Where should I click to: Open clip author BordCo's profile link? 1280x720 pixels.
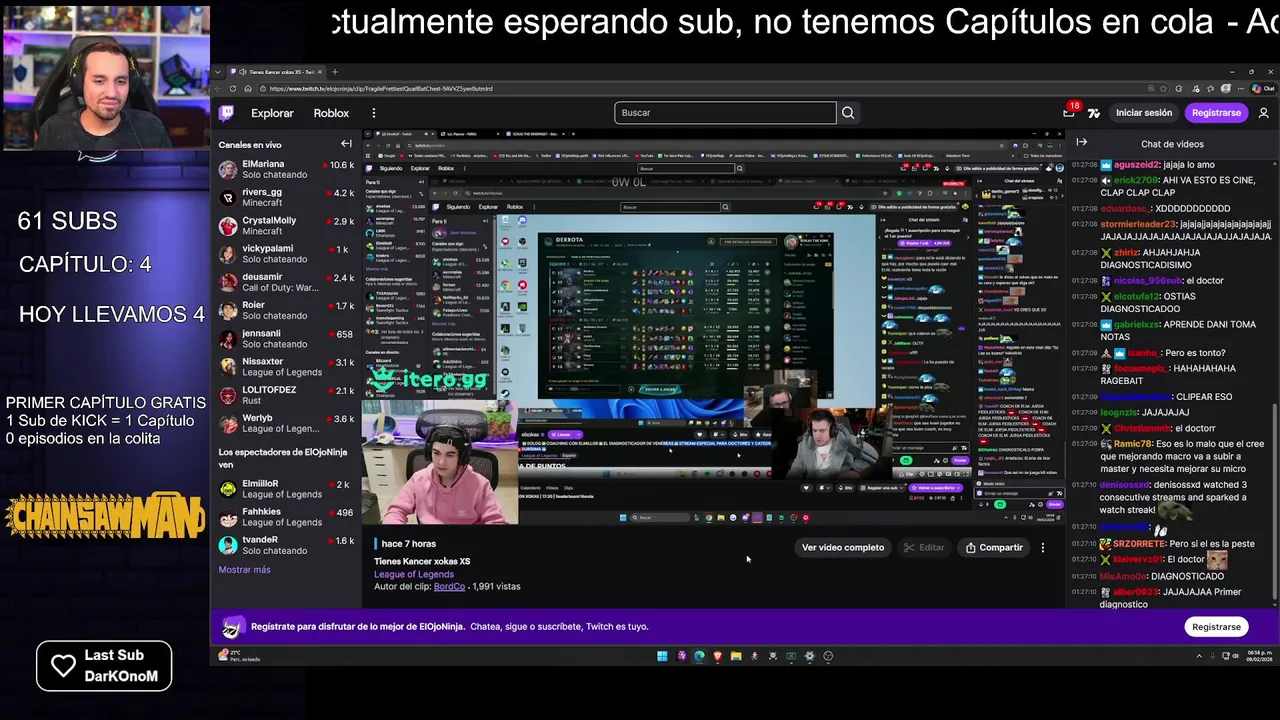coord(449,586)
